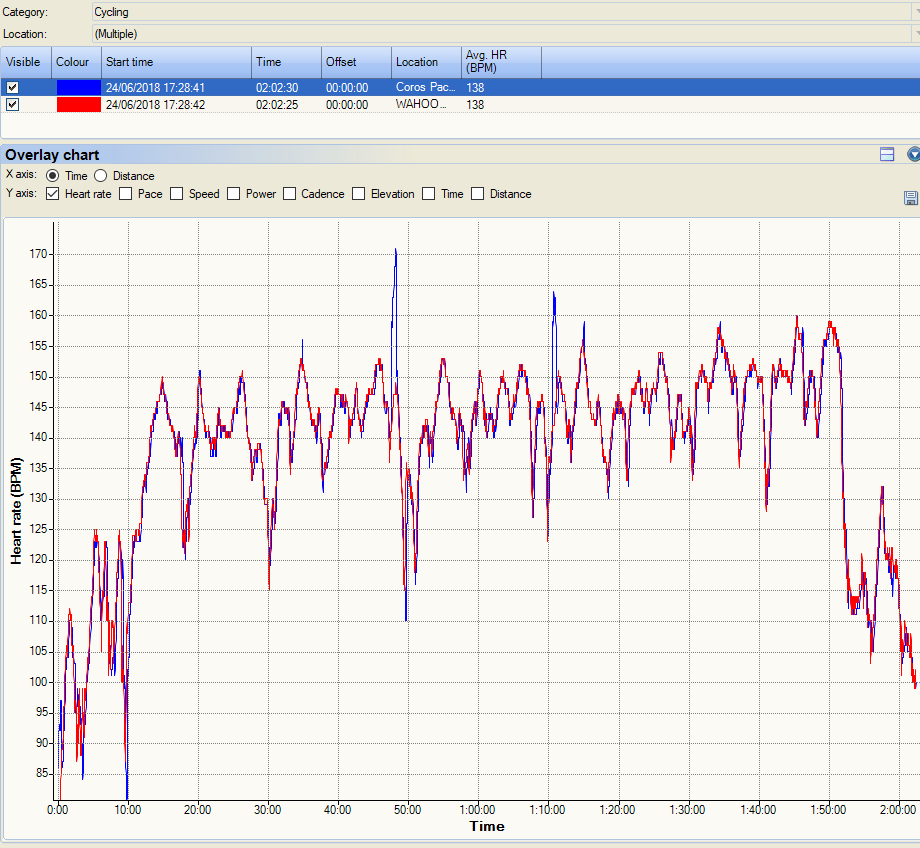This screenshot has height=848, width=920.
Task: Click the Avg. HR (BPM) column header
Action: click(x=500, y=62)
